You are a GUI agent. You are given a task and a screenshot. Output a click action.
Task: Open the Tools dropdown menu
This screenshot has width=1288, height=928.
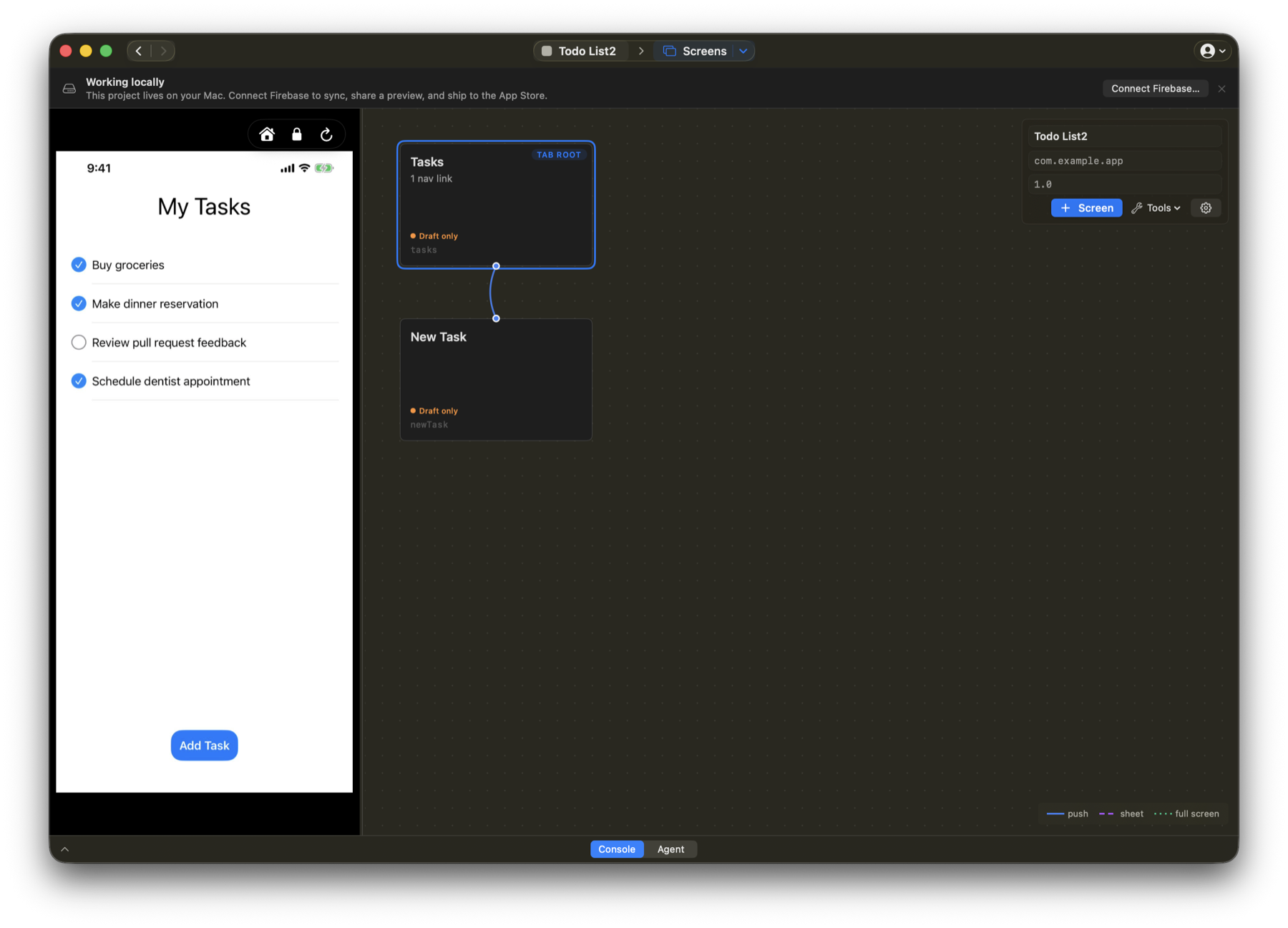(x=1156, y=208)
